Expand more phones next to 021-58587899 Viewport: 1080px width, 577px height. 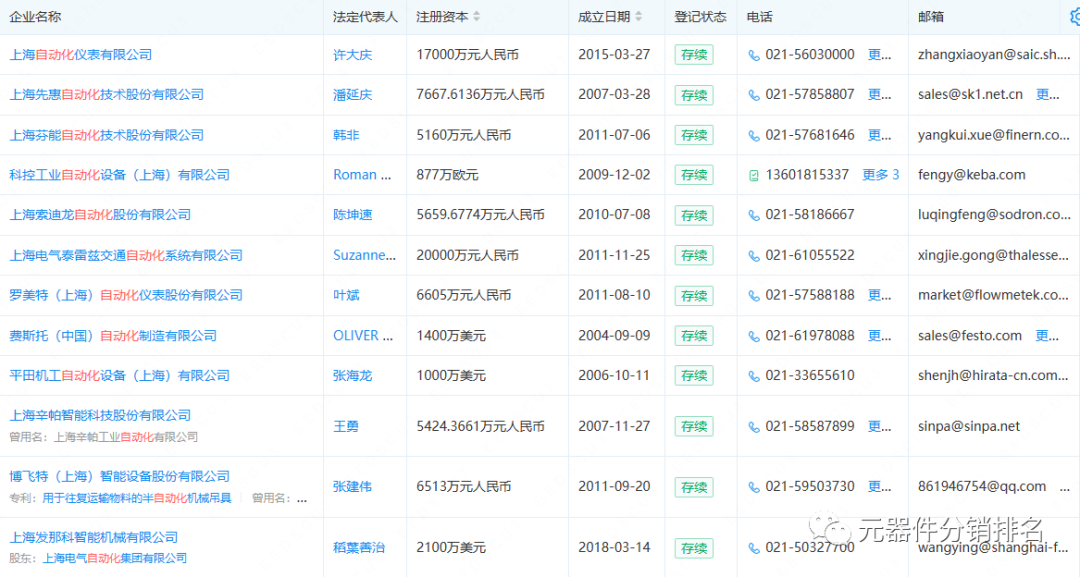[x=880, y=426]
